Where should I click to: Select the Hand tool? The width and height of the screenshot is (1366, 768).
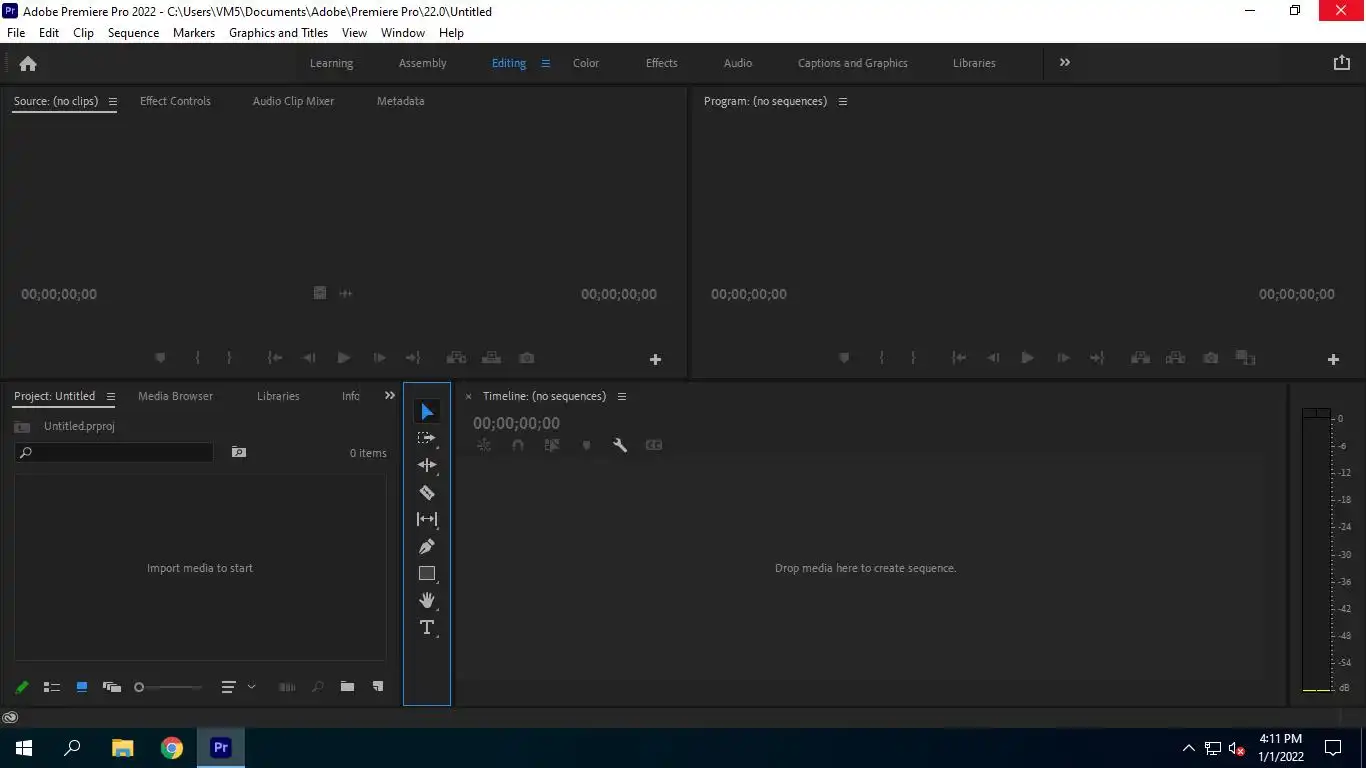point(427,600)
